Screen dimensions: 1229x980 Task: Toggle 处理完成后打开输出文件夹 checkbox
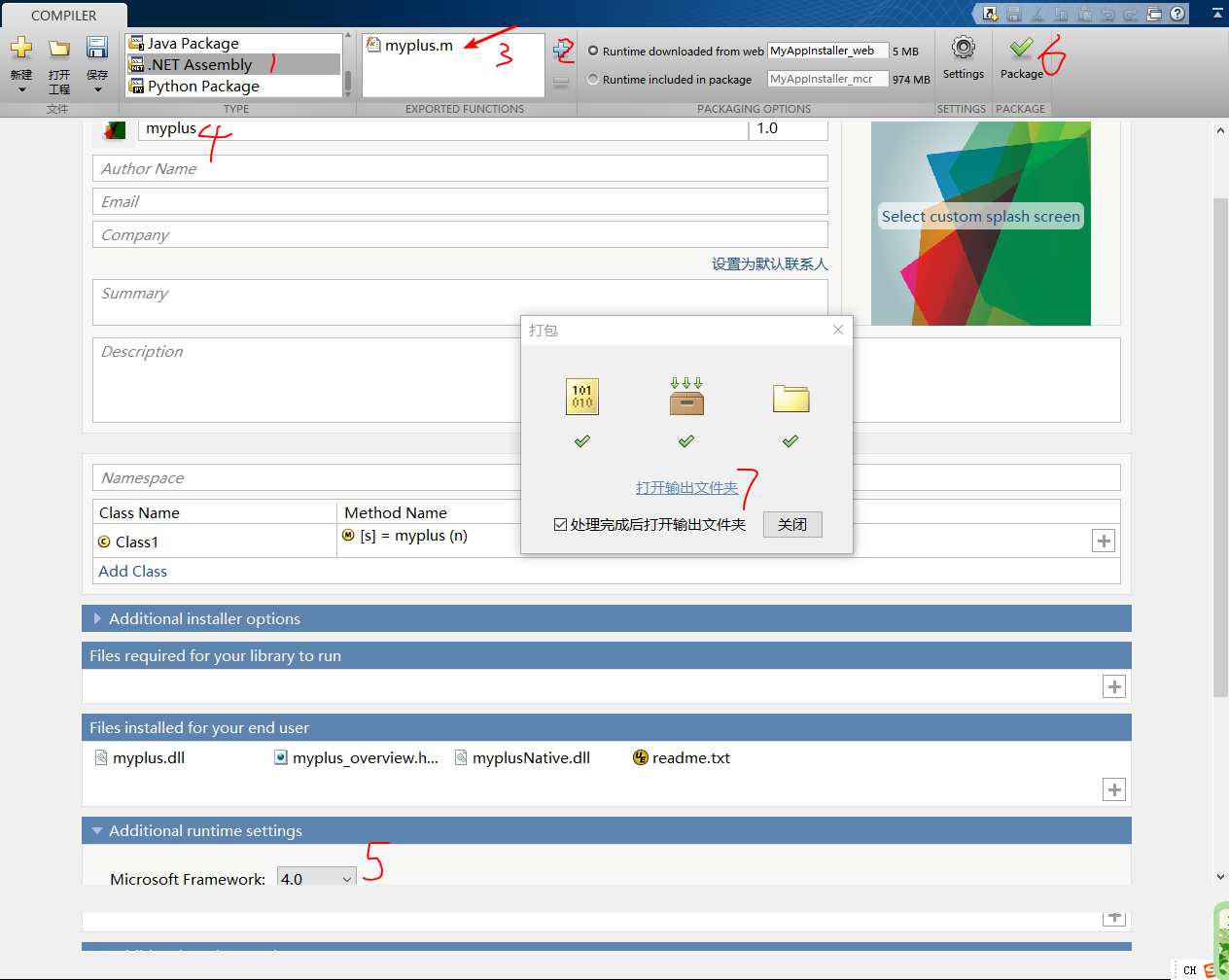coord(560,524)
